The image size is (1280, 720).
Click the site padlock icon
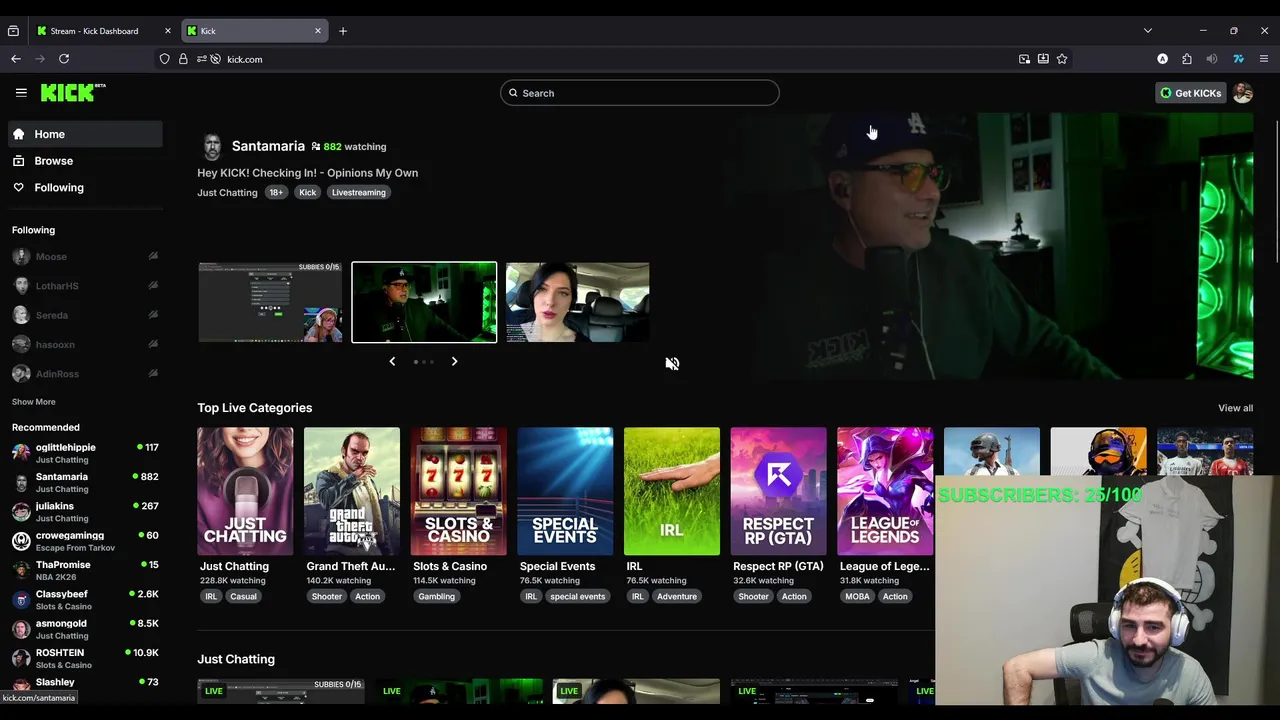pyautogui.click(x=183, y=59)
